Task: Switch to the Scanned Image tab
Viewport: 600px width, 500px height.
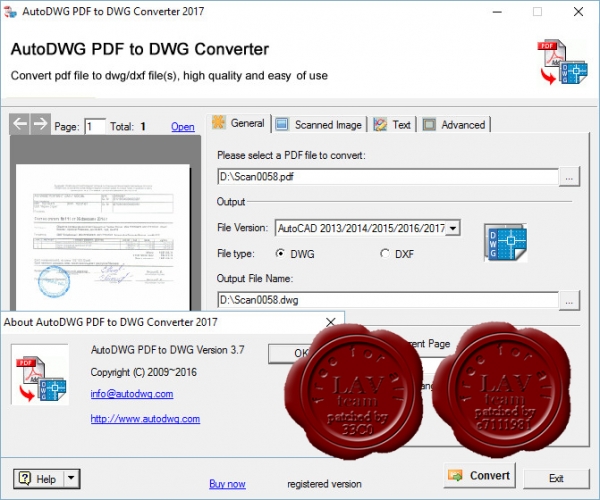Action: pos(320,125)
